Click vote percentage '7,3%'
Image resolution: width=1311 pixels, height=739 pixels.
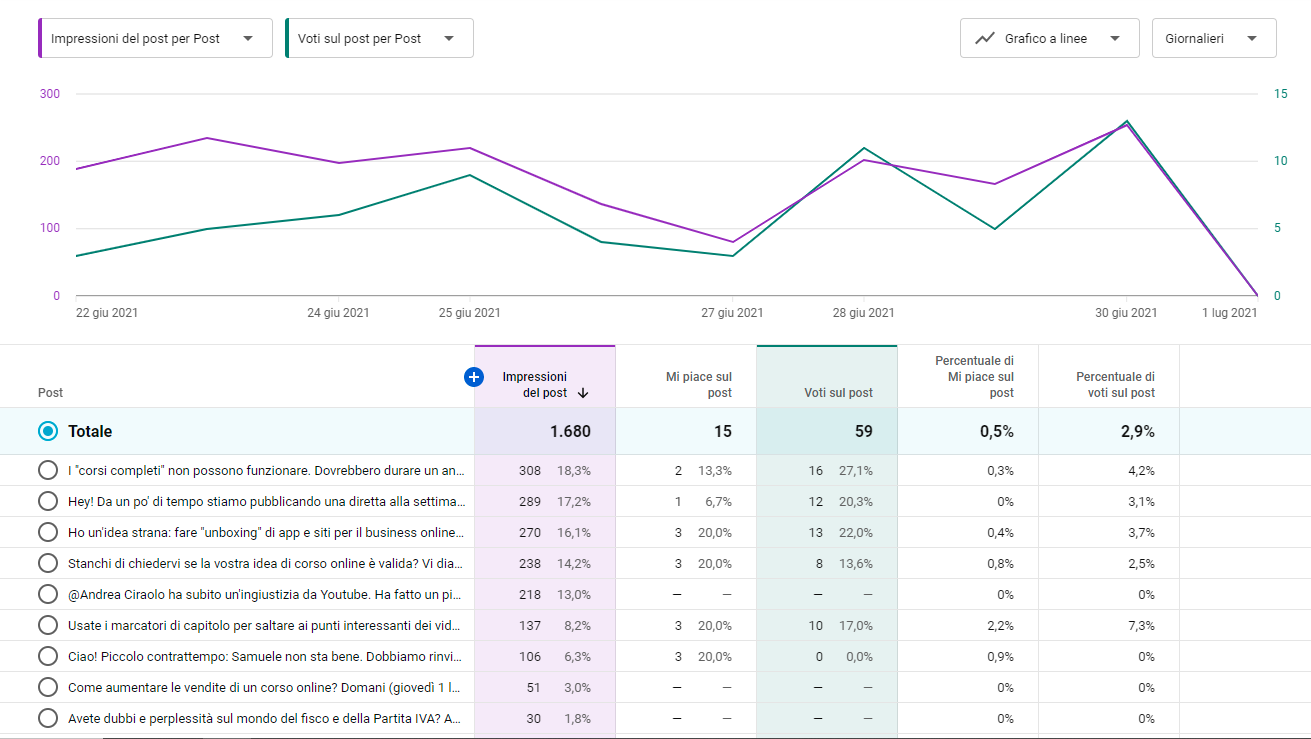(x=1141, y=625)
